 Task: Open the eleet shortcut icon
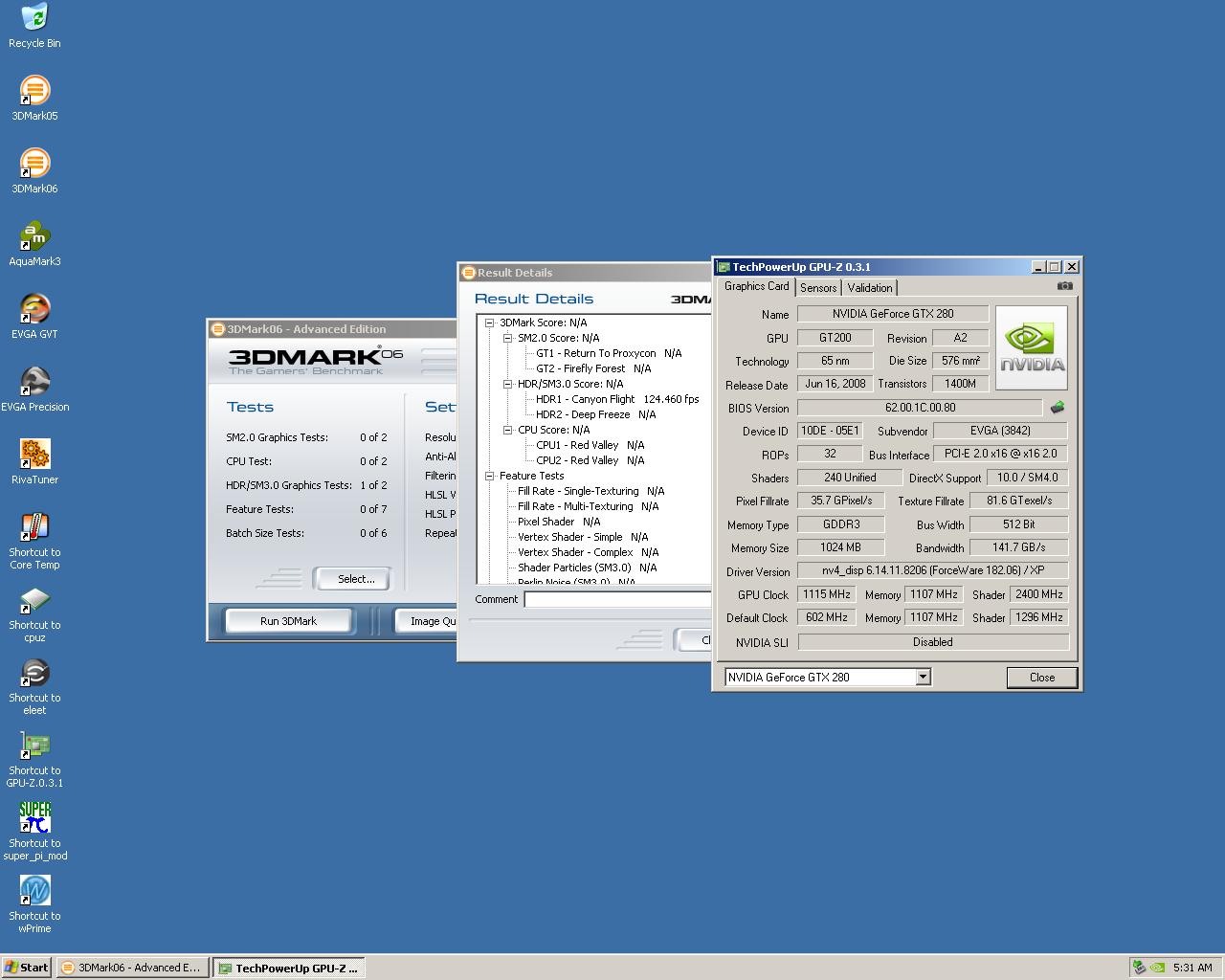coord(34,672)
